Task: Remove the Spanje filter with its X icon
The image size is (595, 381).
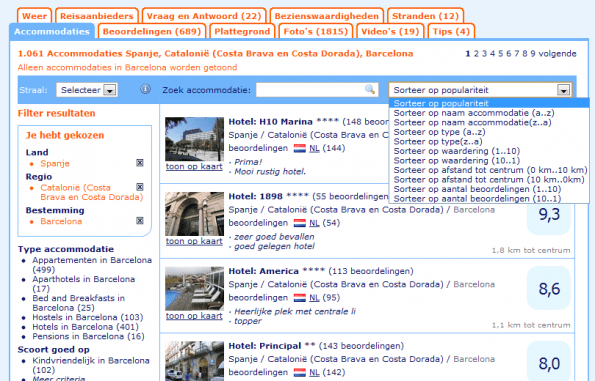Action: tap(140, 163)
